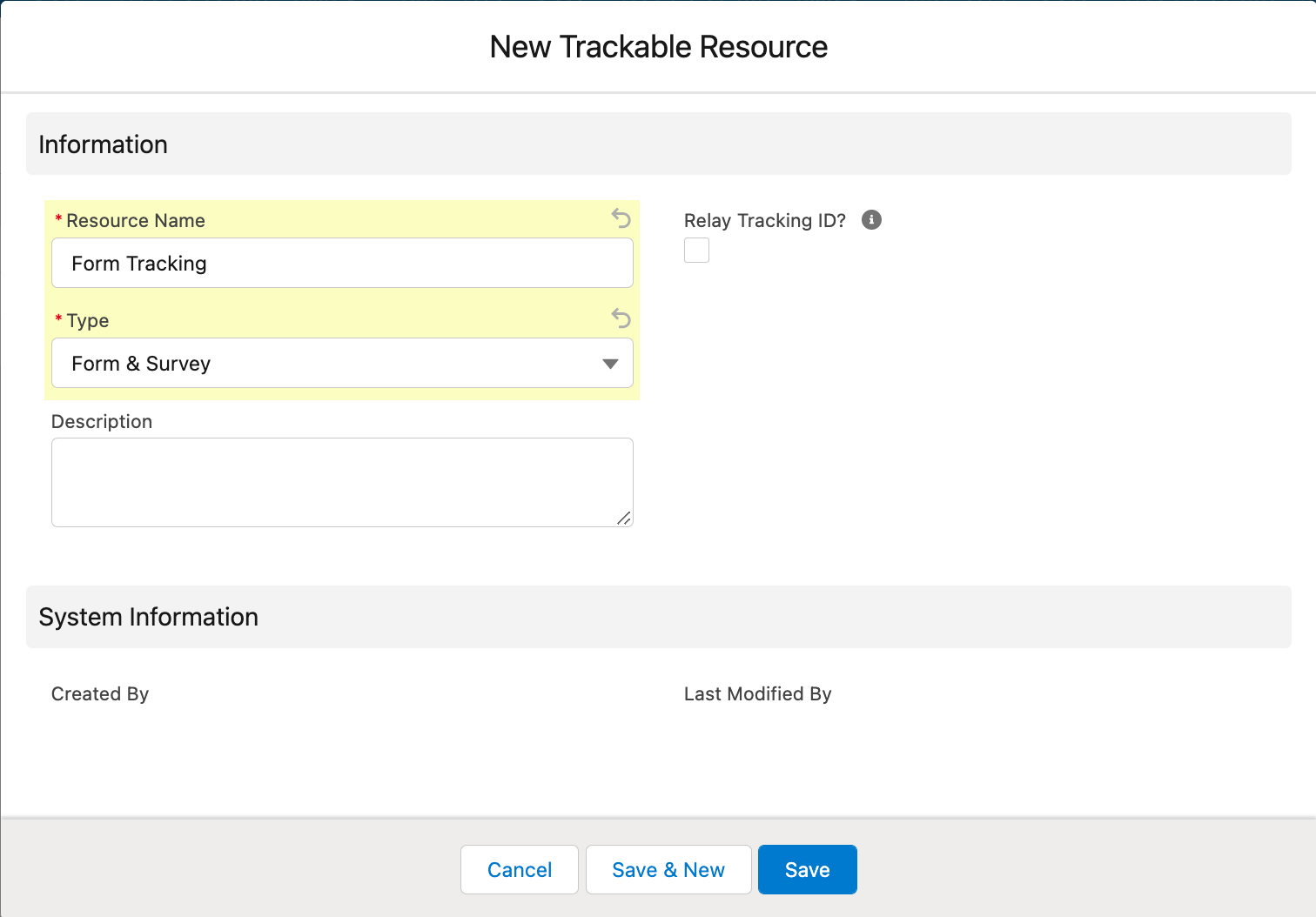Cancel the new trackable resource
Image resolution: width=1316 pixels, height=917 pixels.
tap(520, 869)
